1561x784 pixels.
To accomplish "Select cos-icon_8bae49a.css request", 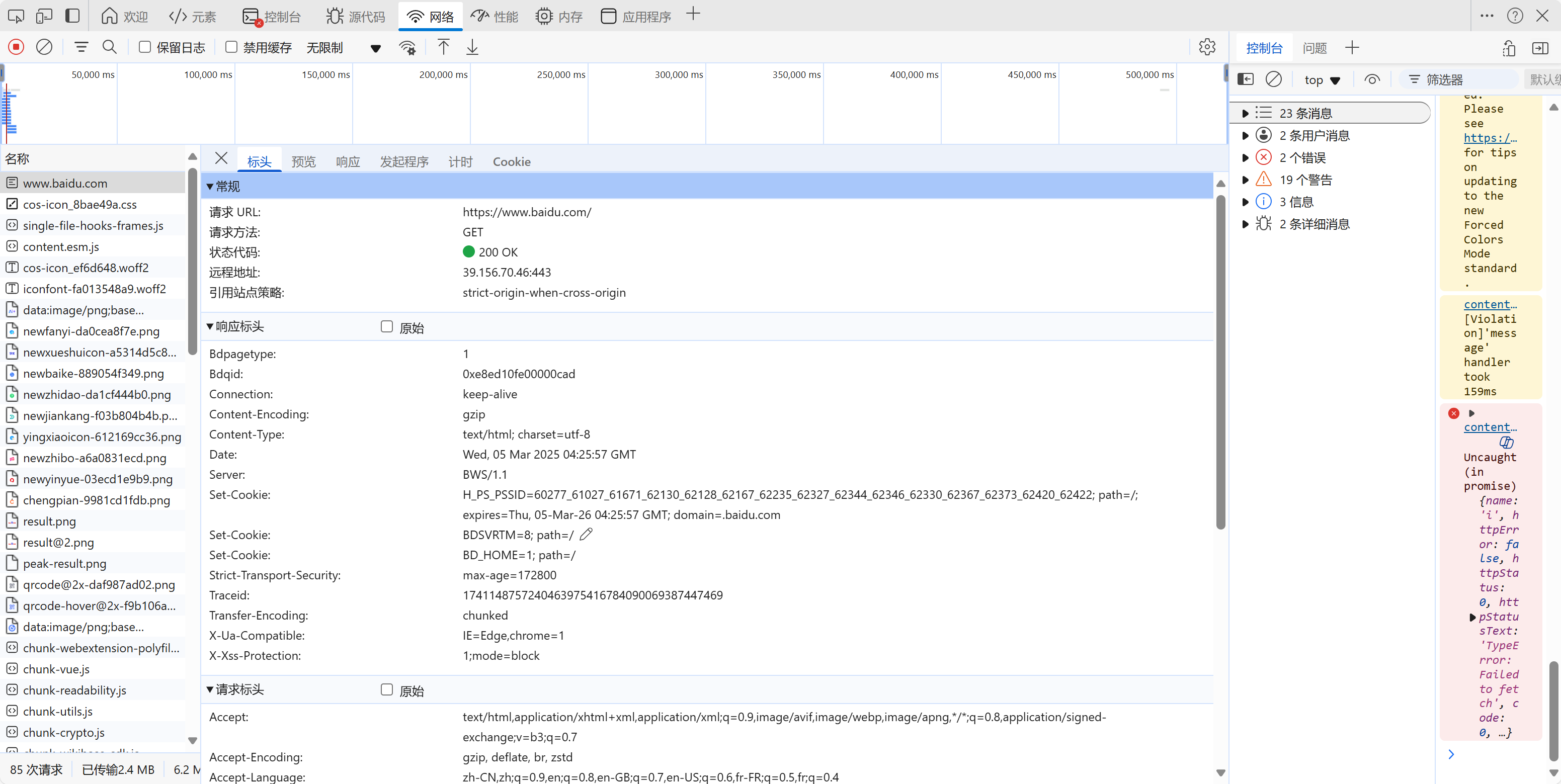I will [79, 204].
